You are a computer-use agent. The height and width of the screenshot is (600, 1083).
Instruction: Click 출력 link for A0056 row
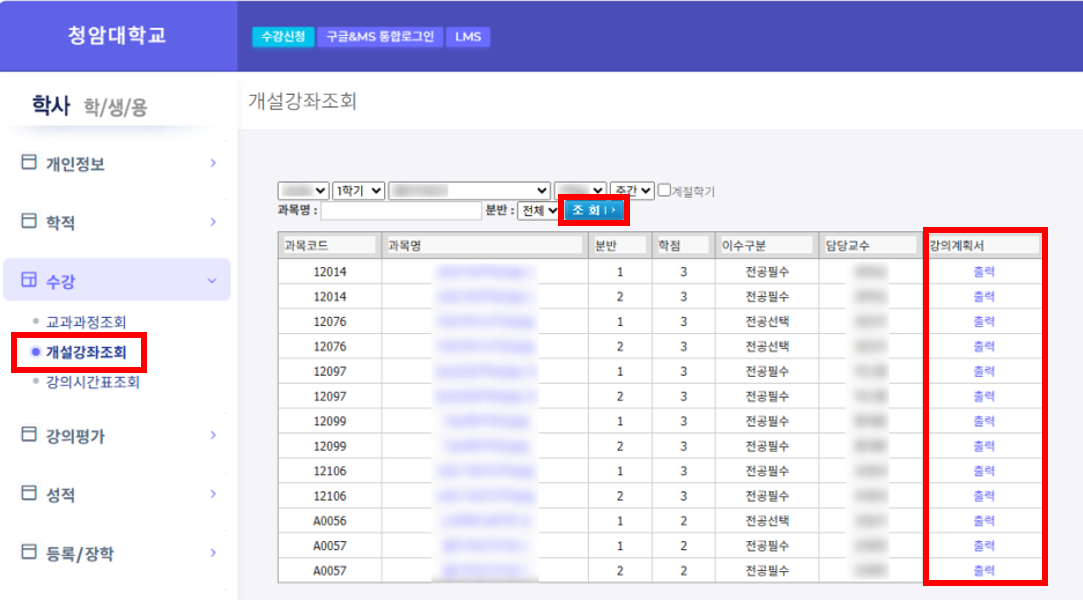(984, 521)
